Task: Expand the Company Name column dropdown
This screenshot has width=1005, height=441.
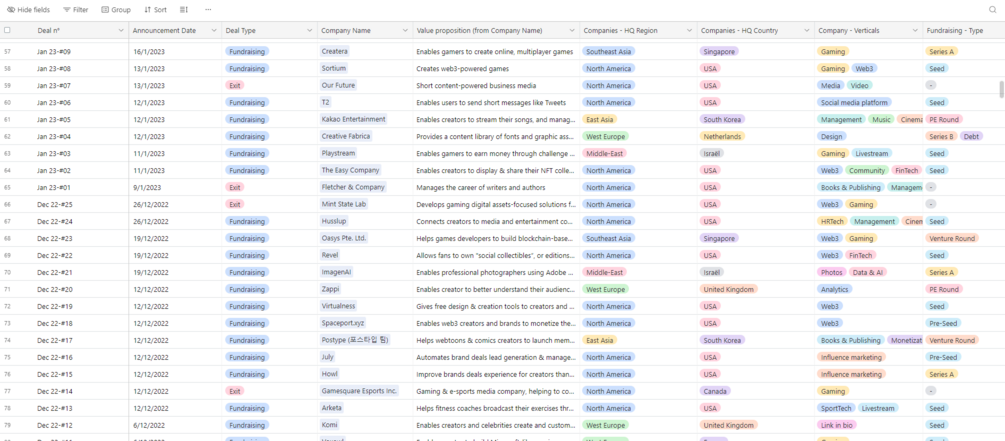Action: pos(405,30)
